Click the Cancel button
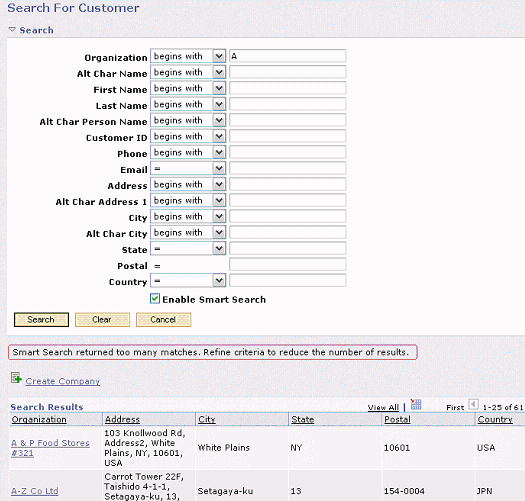The image size is (525, 501). point(163,319)
